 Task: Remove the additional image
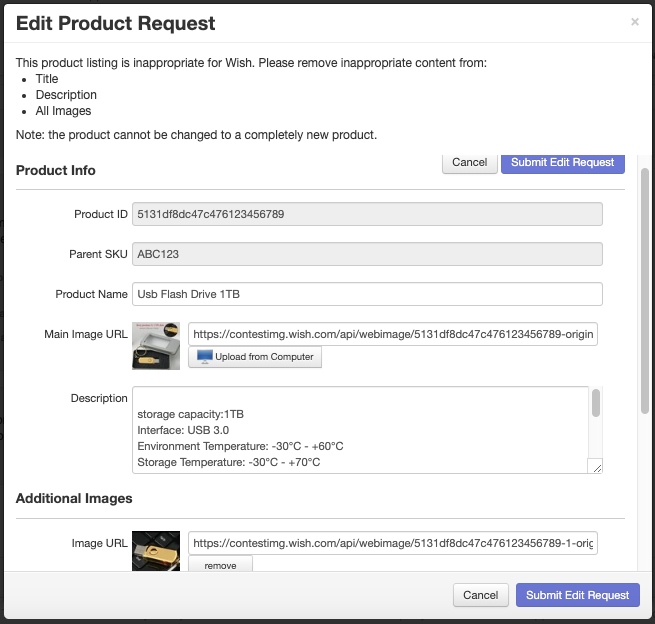point(220,565)
